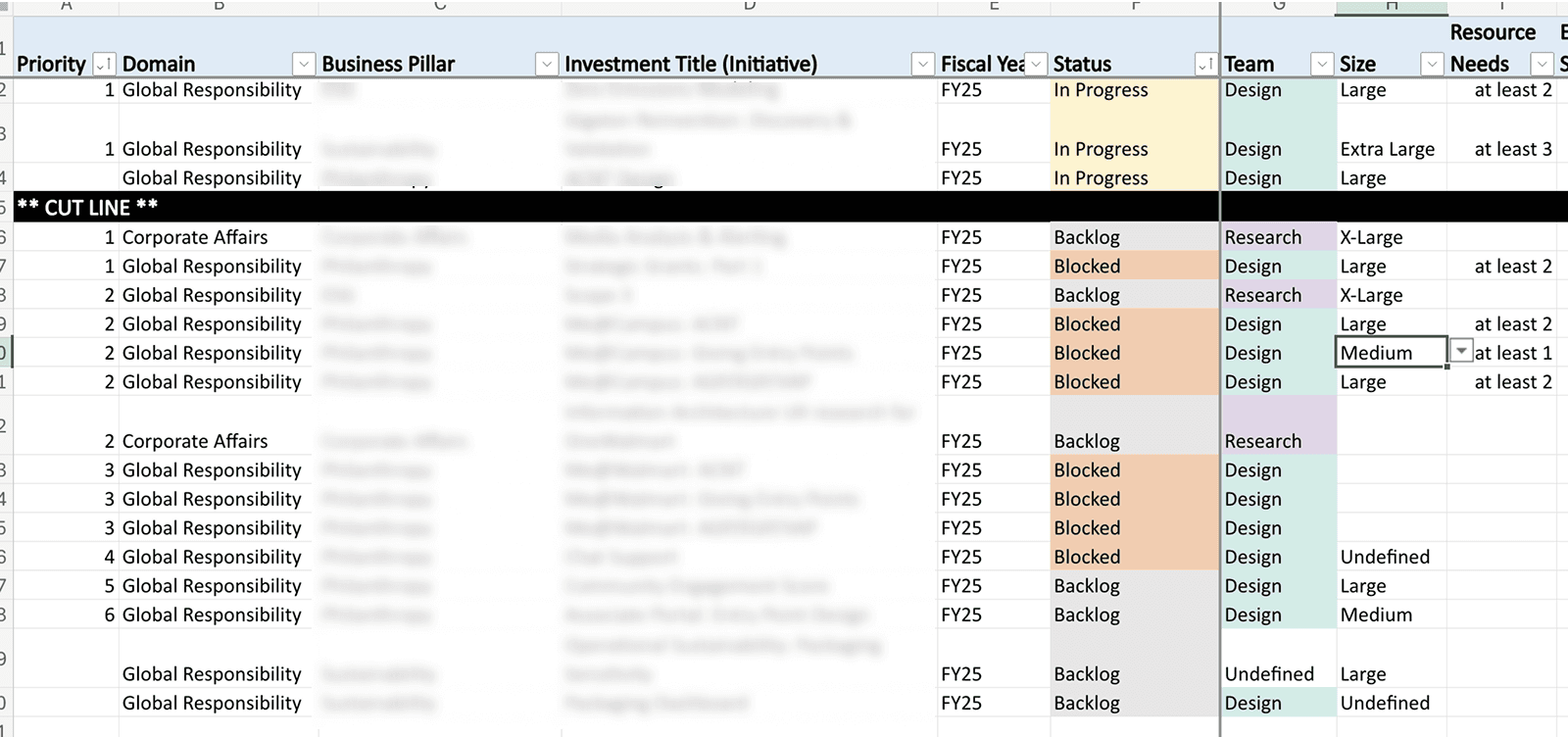
Task: Open the Fiscal Year filter dropdown
Action: coord(1036,65)
